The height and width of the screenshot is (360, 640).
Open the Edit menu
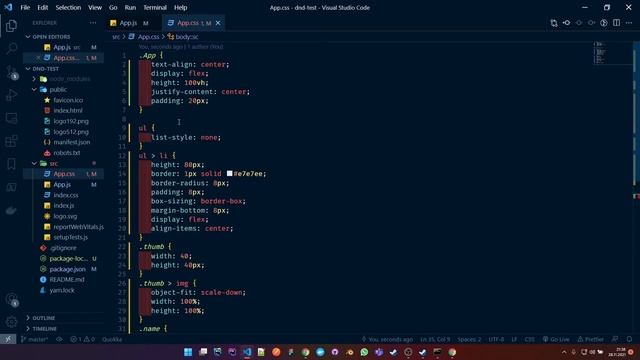coord(42,7)
